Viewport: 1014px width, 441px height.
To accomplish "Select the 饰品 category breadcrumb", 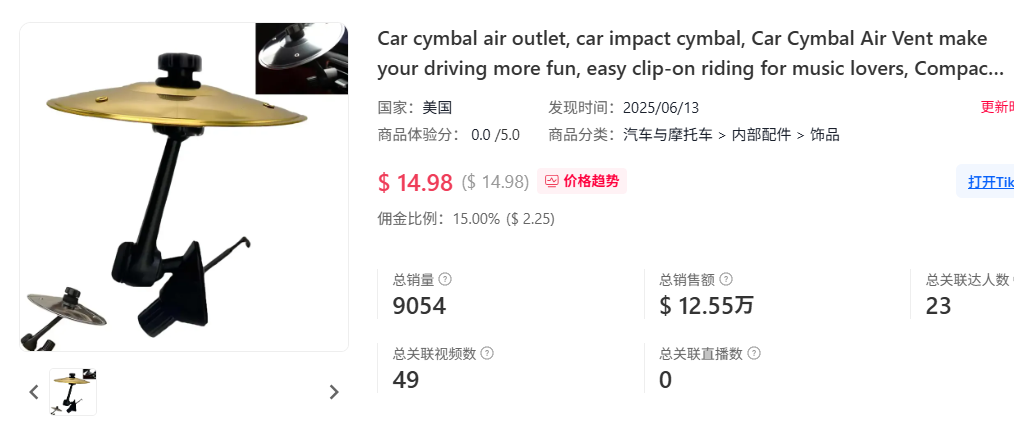I will pyautogui.click(x=825, y=135).
